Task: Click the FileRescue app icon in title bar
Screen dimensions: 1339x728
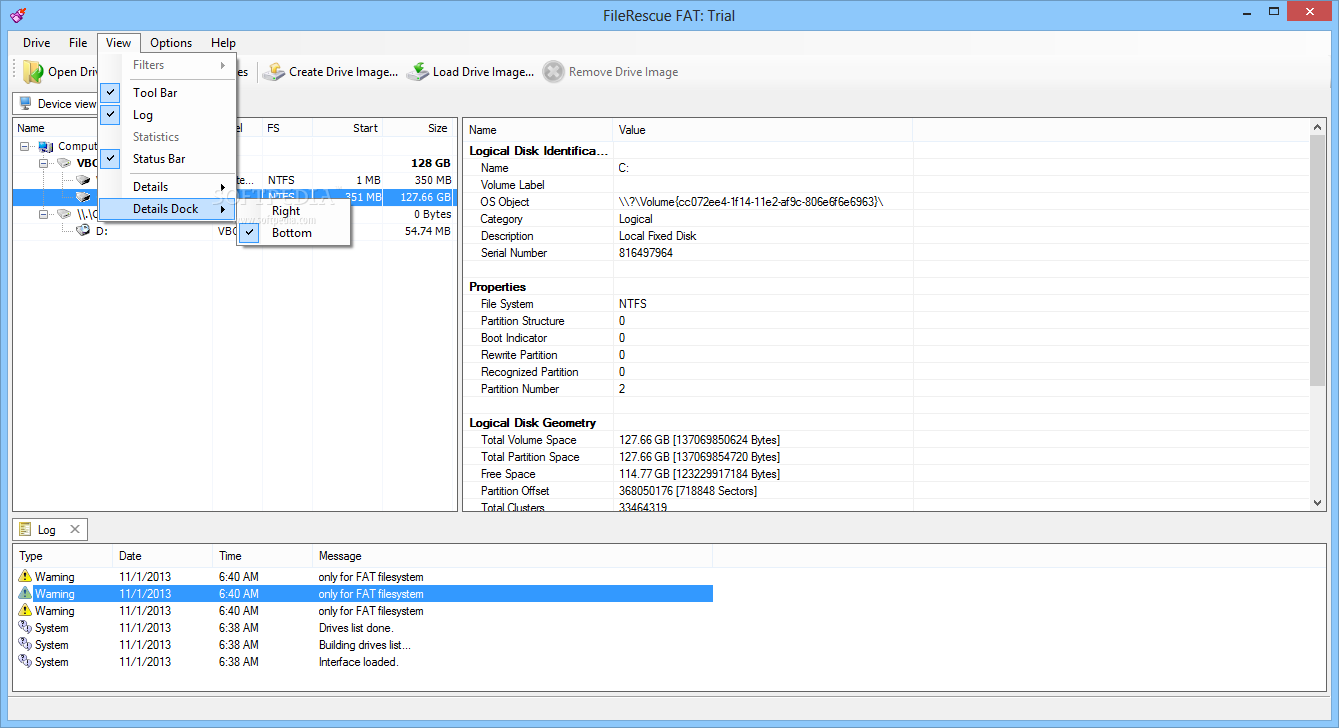Action: pyautogui.click(x=17, y=15)
